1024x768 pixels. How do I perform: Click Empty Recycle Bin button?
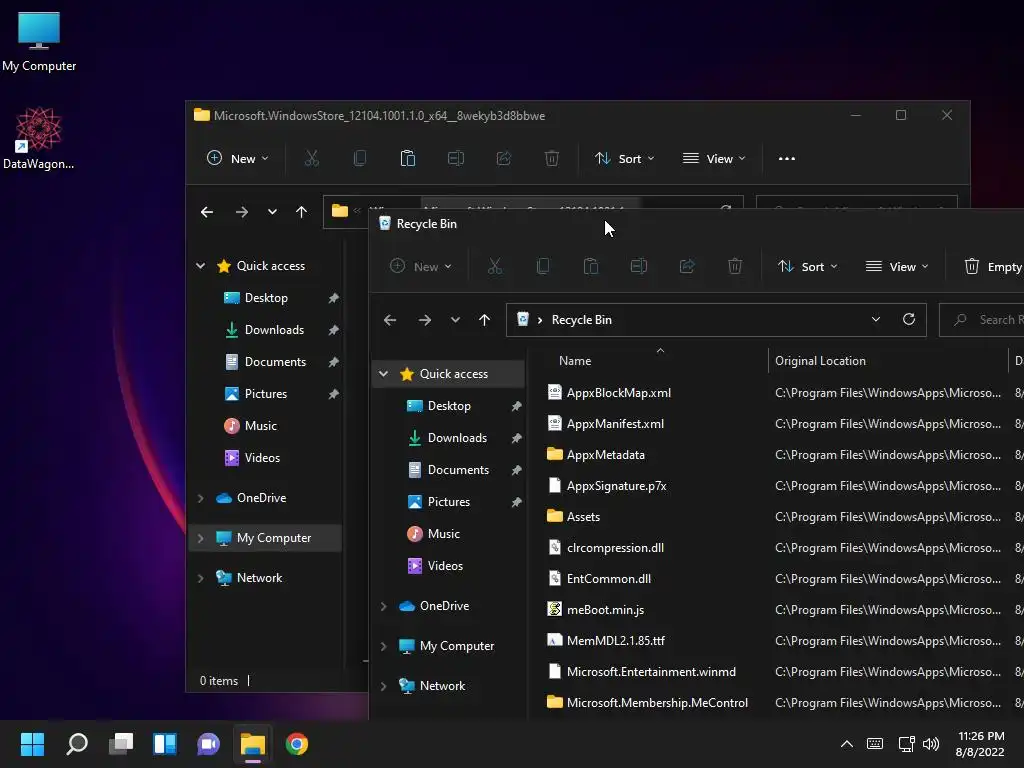coord(993,266)
